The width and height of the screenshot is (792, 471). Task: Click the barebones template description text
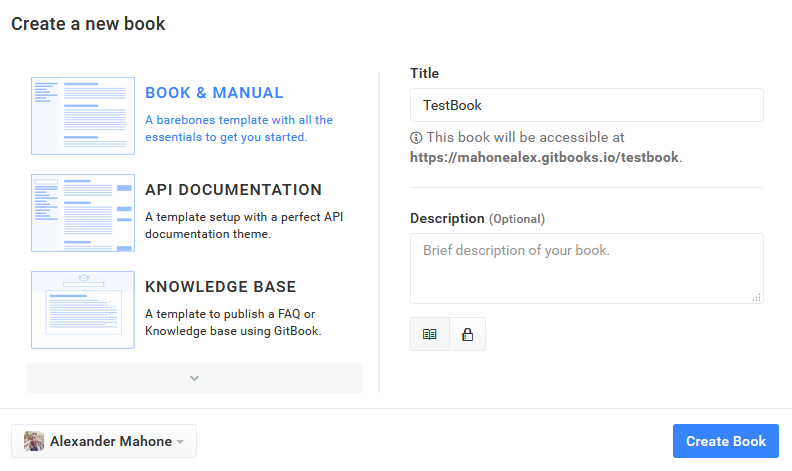click(x=238, y=128)
